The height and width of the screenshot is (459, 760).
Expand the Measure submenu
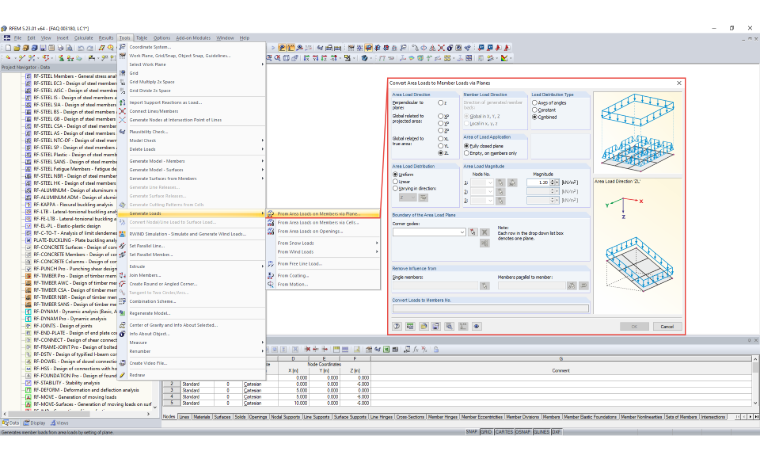[263, 342]
